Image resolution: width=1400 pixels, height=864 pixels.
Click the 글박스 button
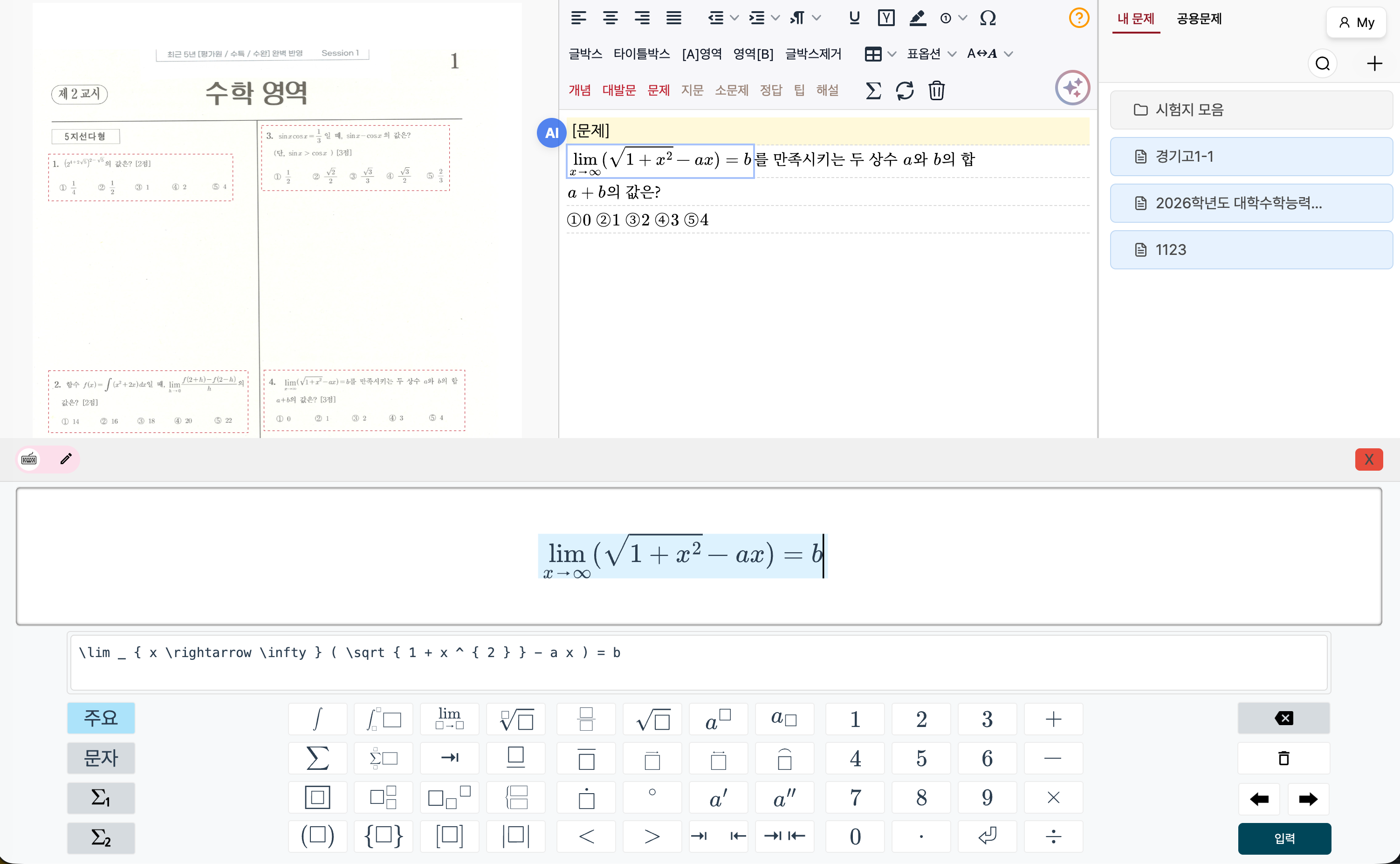[x=586, y=54]
